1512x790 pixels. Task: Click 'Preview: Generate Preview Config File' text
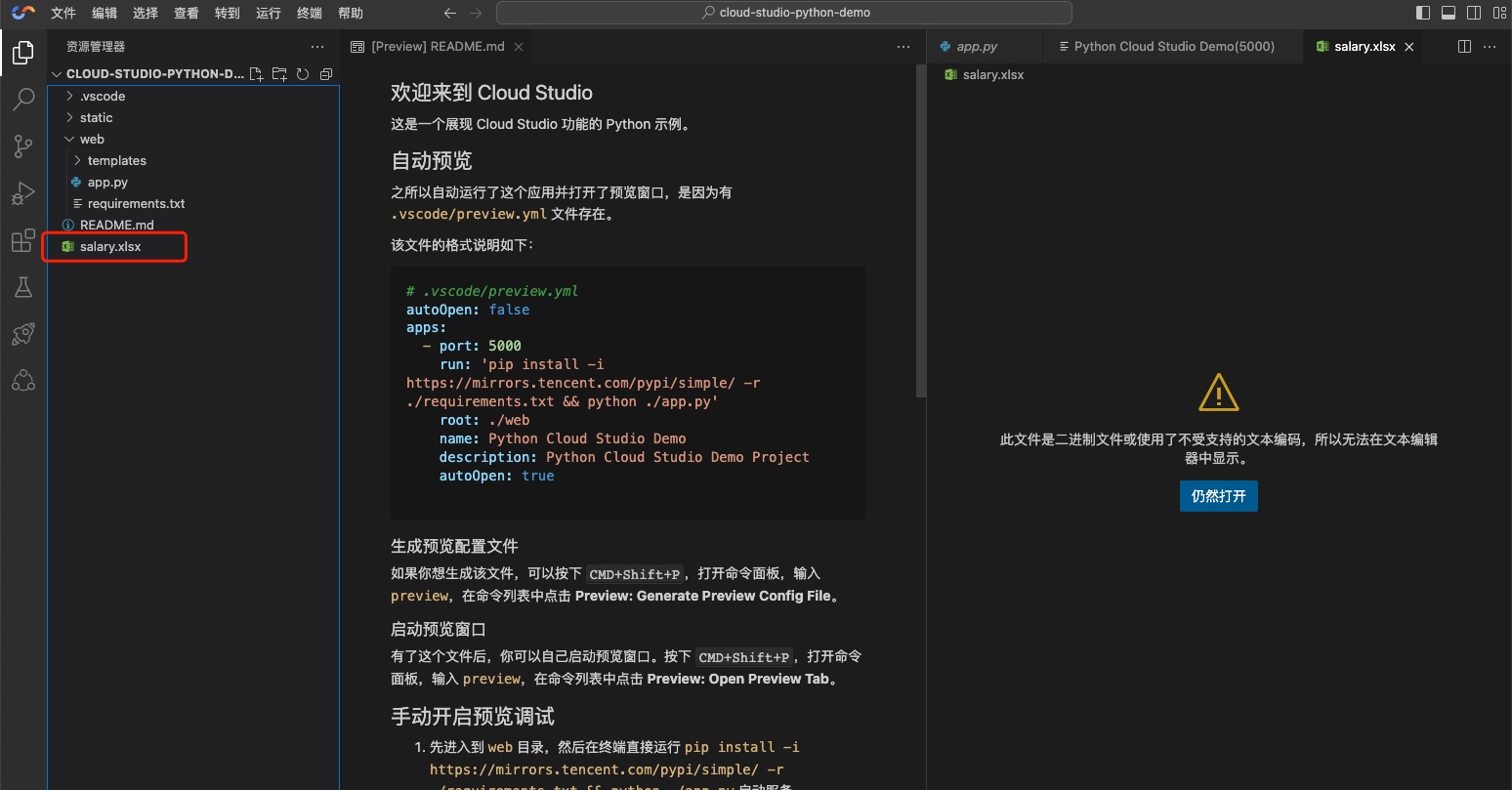(x=703, y=596)
